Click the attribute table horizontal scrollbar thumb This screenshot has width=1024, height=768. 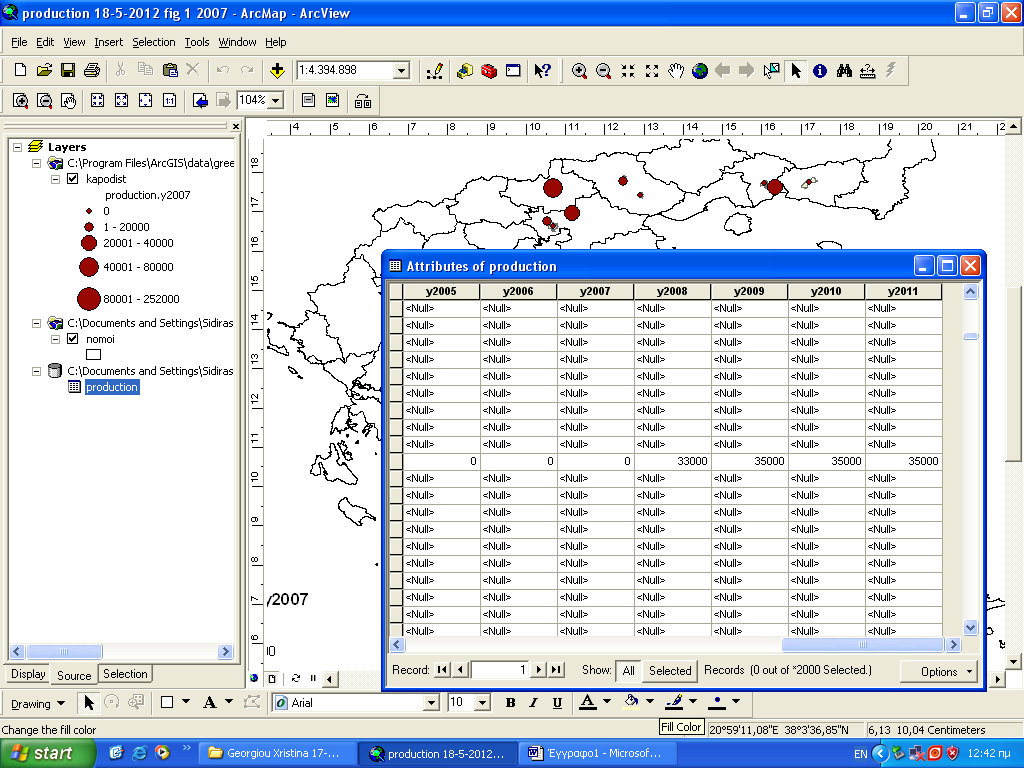[x=863, y=645]
